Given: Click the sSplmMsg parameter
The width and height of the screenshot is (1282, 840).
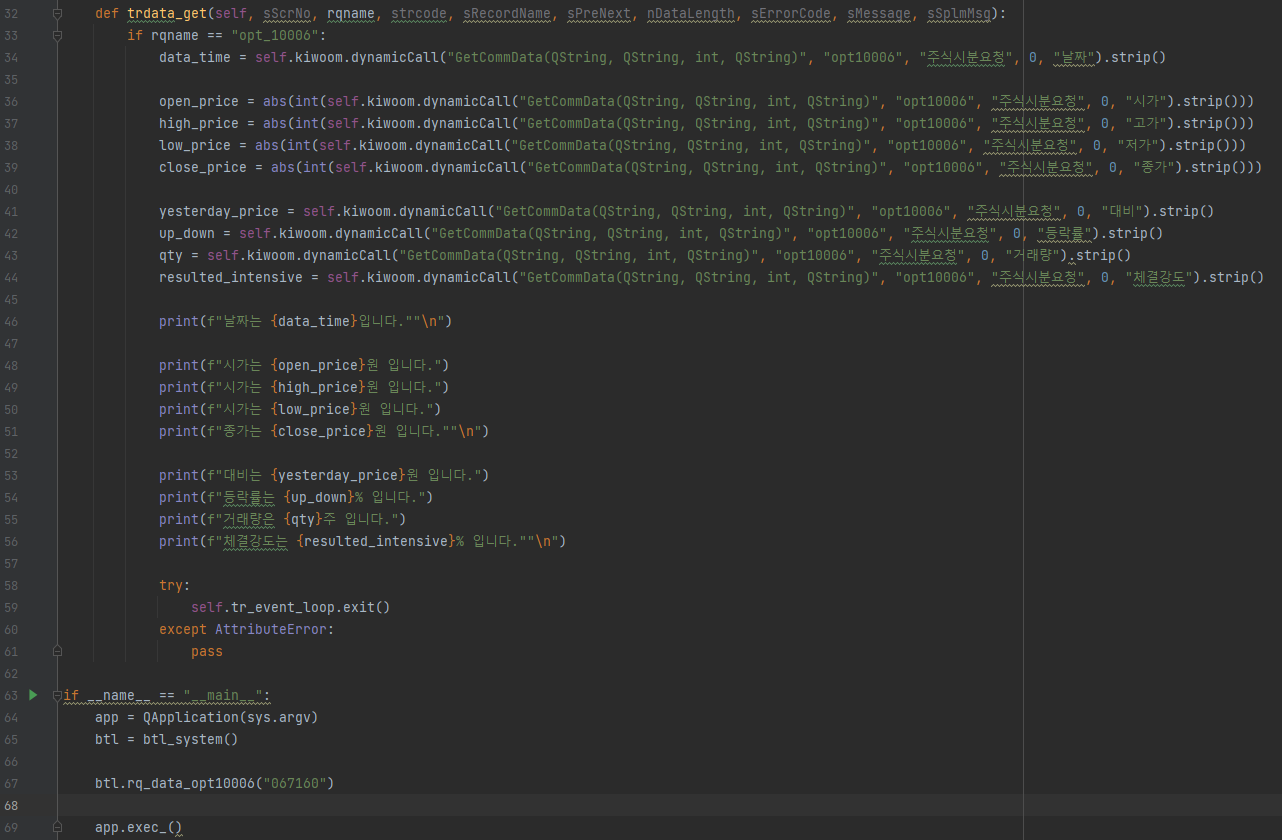Looking at the screenshot, I should pos(959,14).
